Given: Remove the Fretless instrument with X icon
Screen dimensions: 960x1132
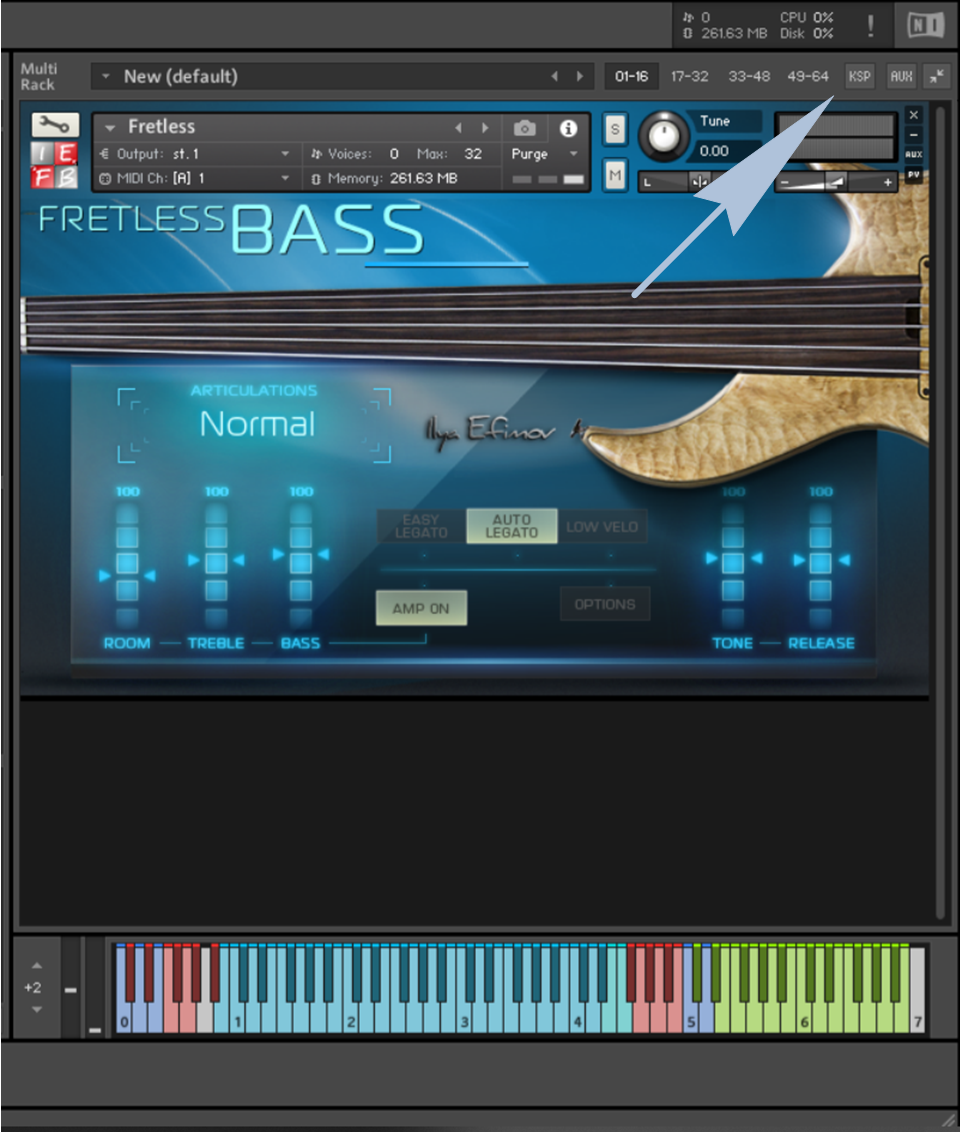Looking at the screenshot, I should tap(914, 115).
